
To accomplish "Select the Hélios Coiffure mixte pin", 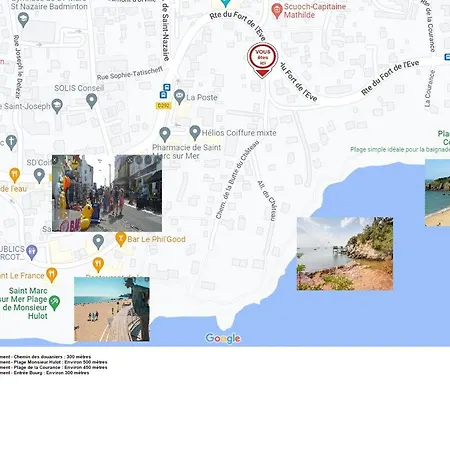I will [x=195, y=133].
